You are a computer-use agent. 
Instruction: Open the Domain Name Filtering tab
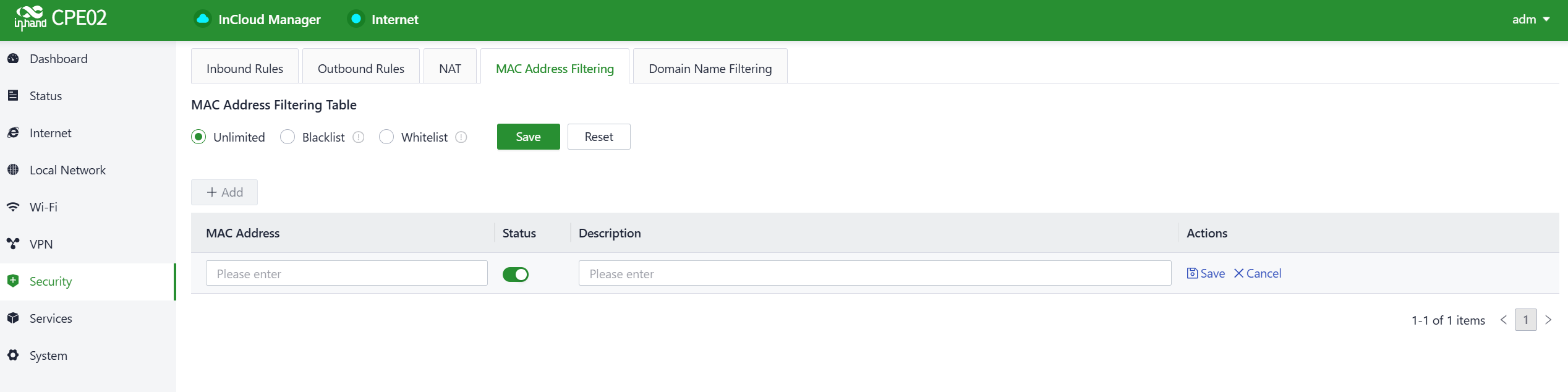(x=710, y=69)
